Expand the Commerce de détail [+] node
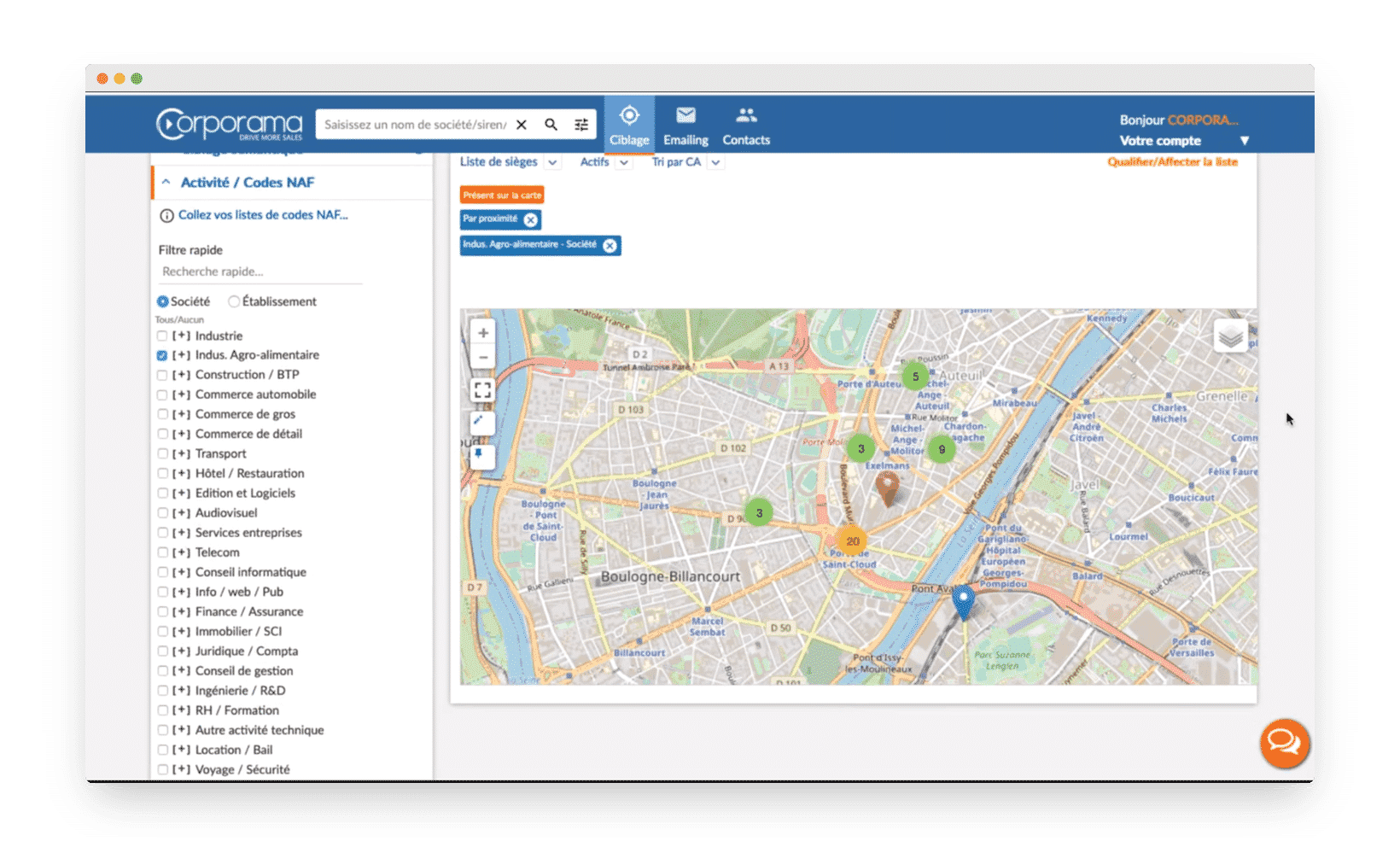 [181, 434]
